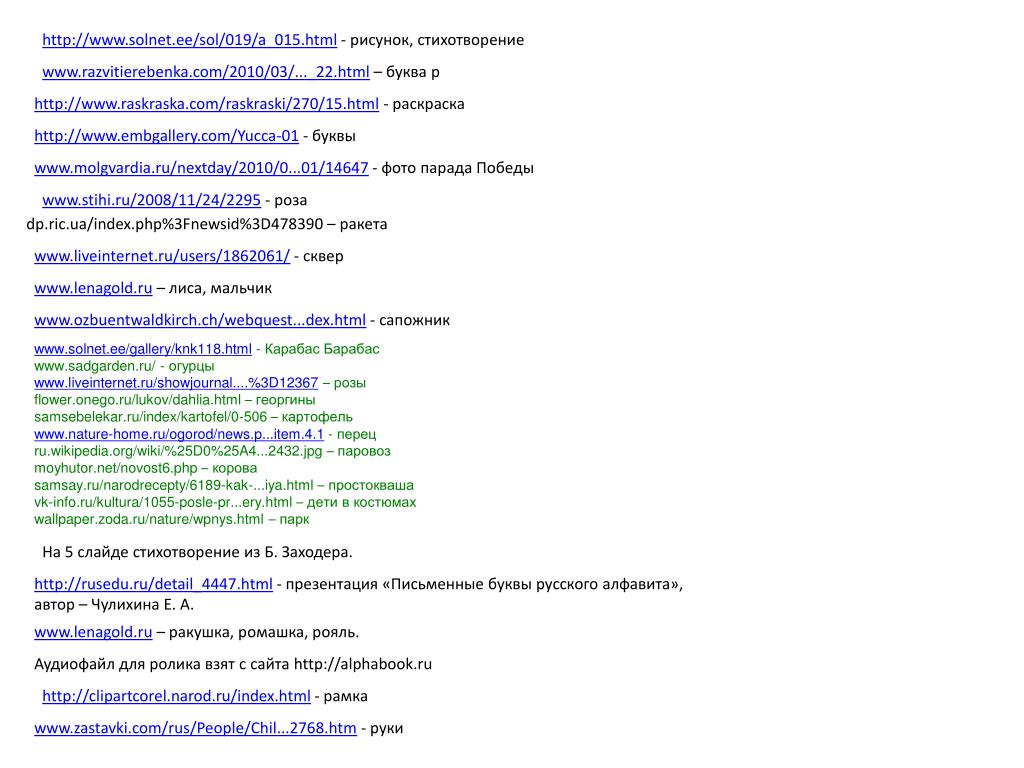
Task: Select the dp.ric.ua ракета text line
Action: pos(206,224)
